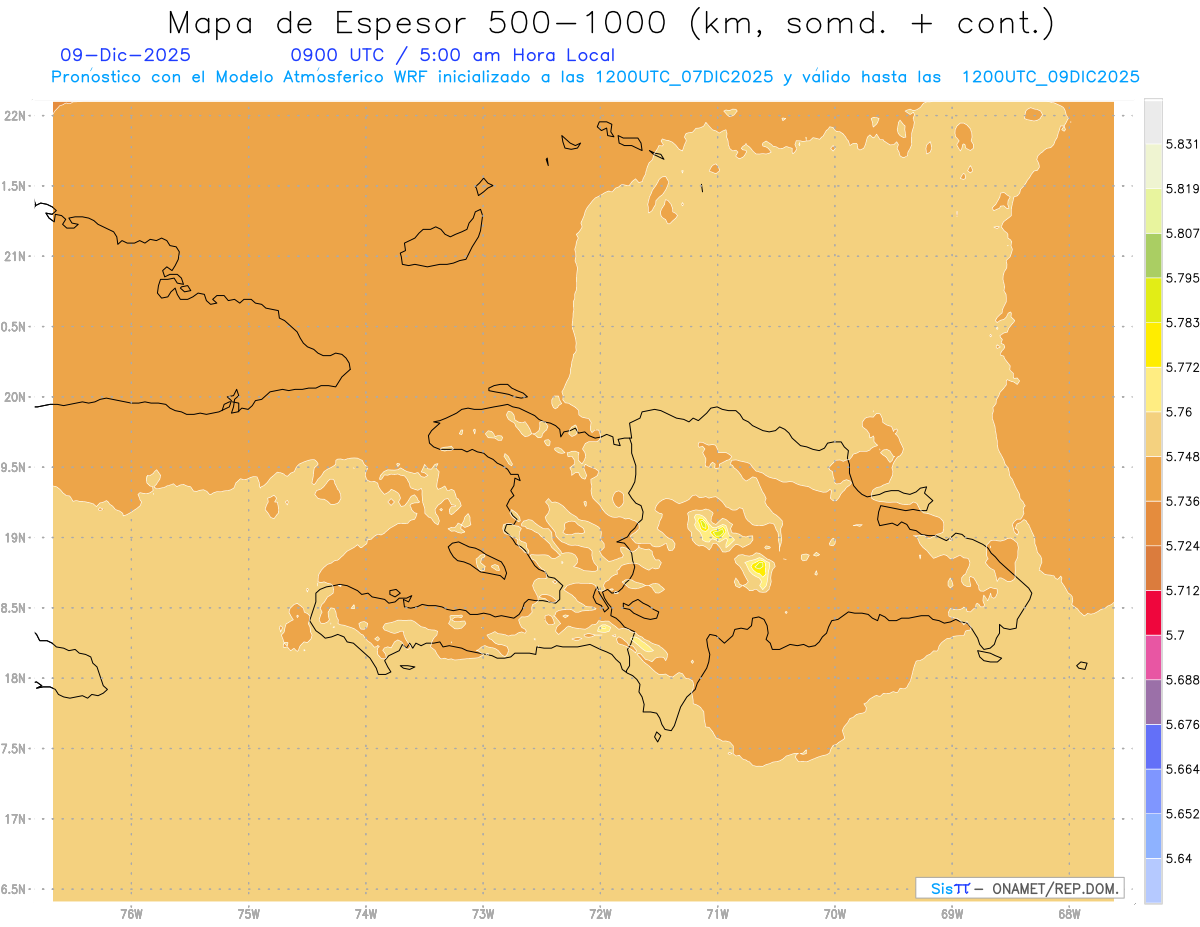Click the legend value '5.736'
The image size is (1200, 927).
point(1183,501)
